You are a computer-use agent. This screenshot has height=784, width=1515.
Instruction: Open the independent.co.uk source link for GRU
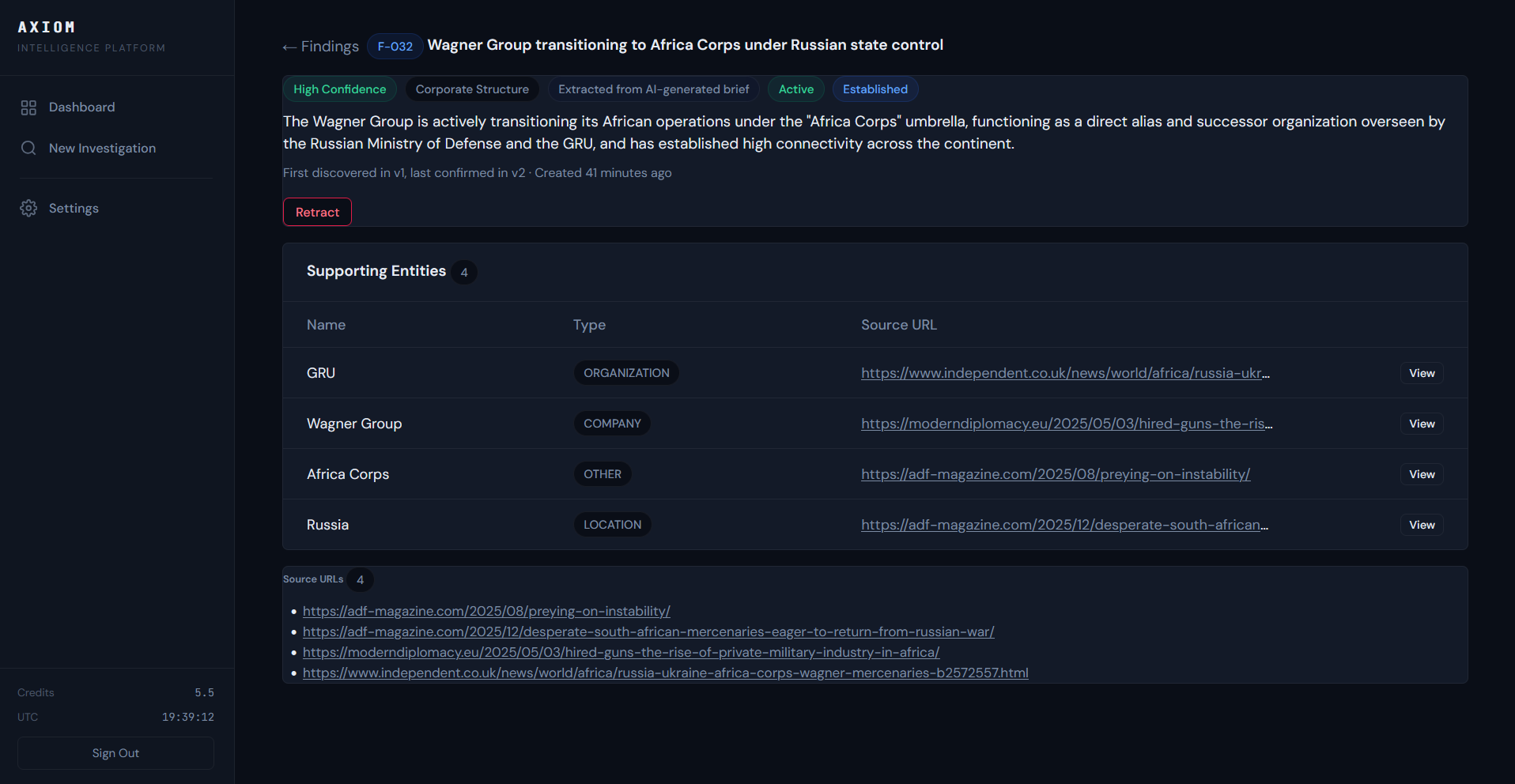coord(1064,372)
